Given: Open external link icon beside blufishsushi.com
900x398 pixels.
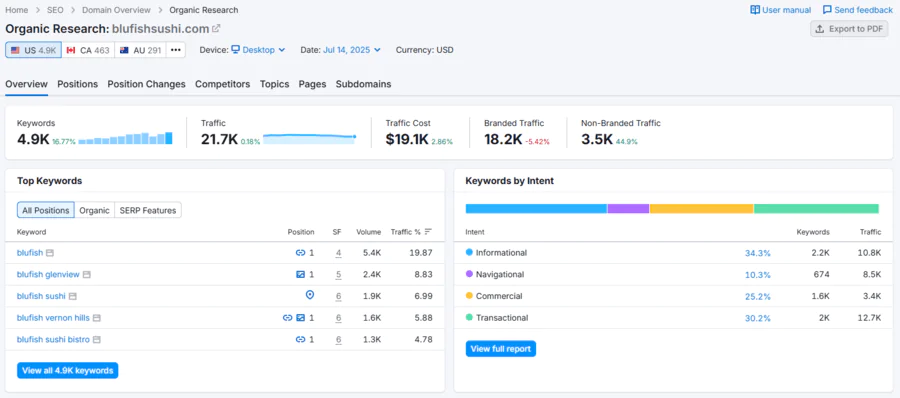Looking at the screenshot, I should (216, 28).
